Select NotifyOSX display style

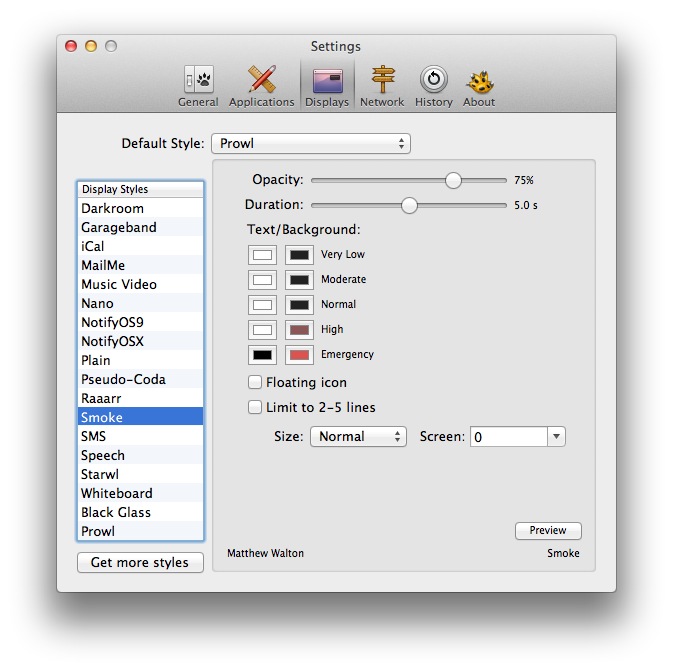click(x=140, y=341)
